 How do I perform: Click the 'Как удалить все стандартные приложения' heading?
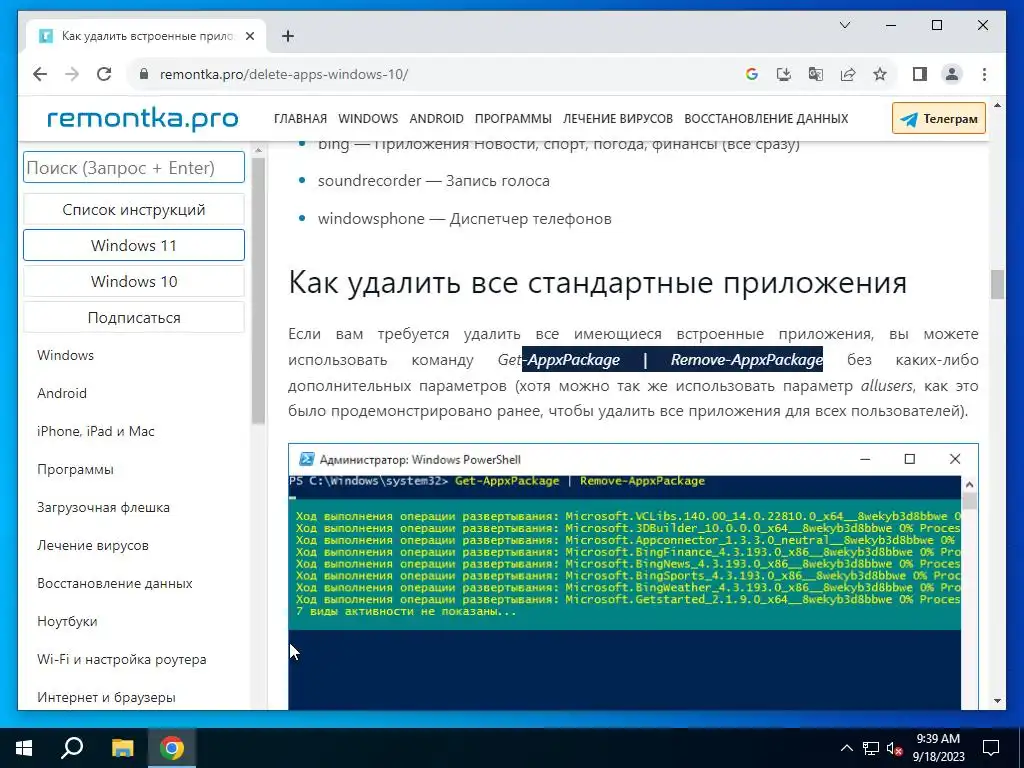coord(598,283)
